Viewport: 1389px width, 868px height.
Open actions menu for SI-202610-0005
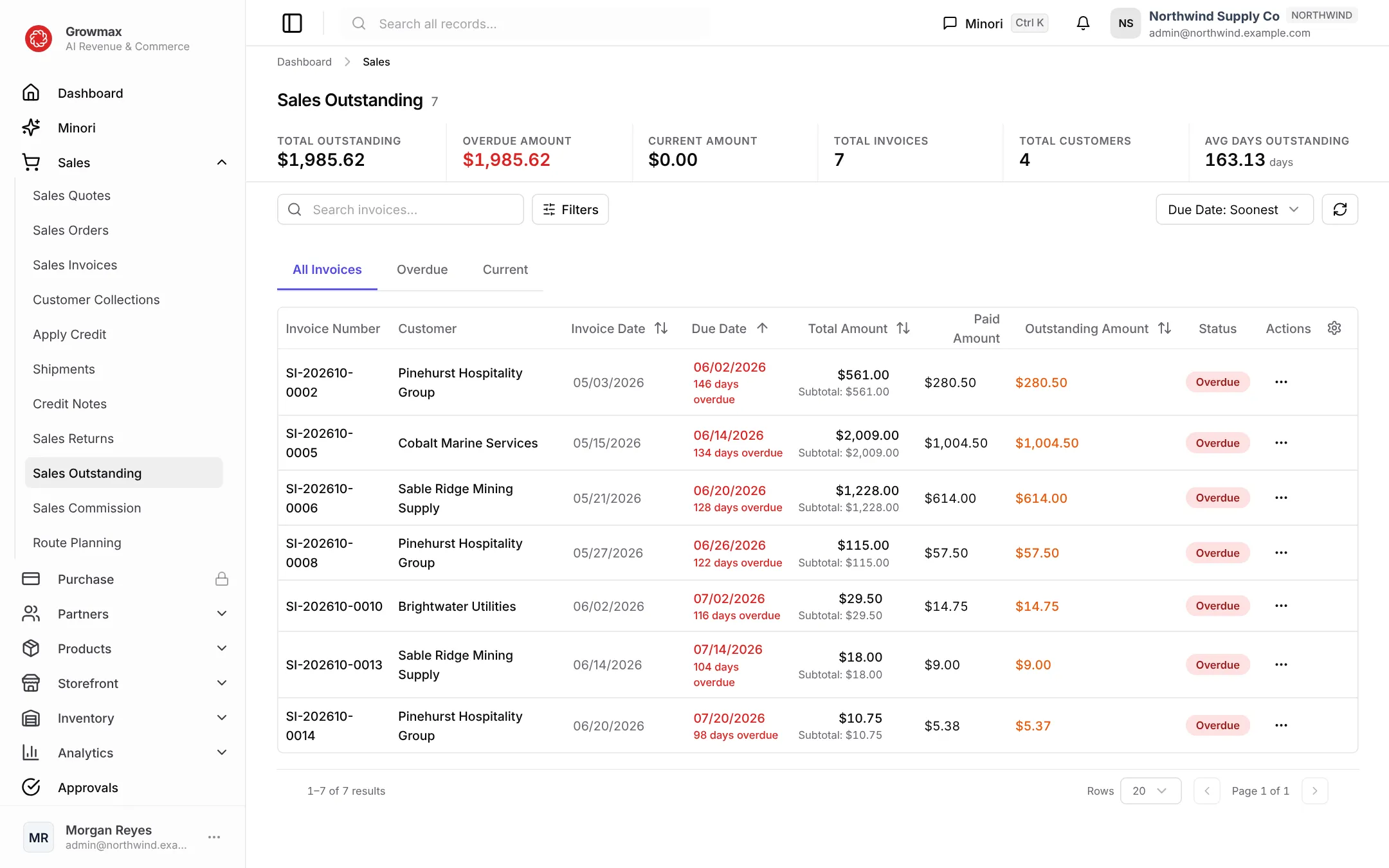(x=1281, y=443)
